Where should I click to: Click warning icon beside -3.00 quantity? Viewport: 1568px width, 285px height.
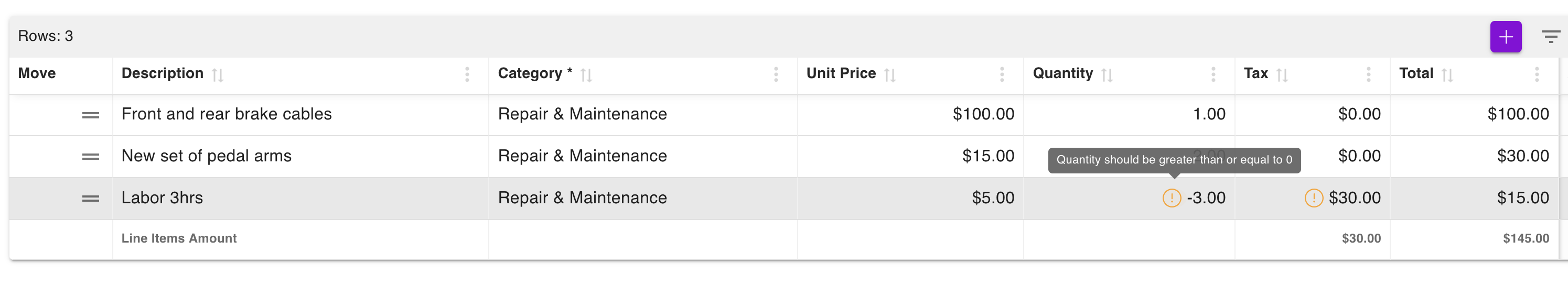coord(1171,198)
